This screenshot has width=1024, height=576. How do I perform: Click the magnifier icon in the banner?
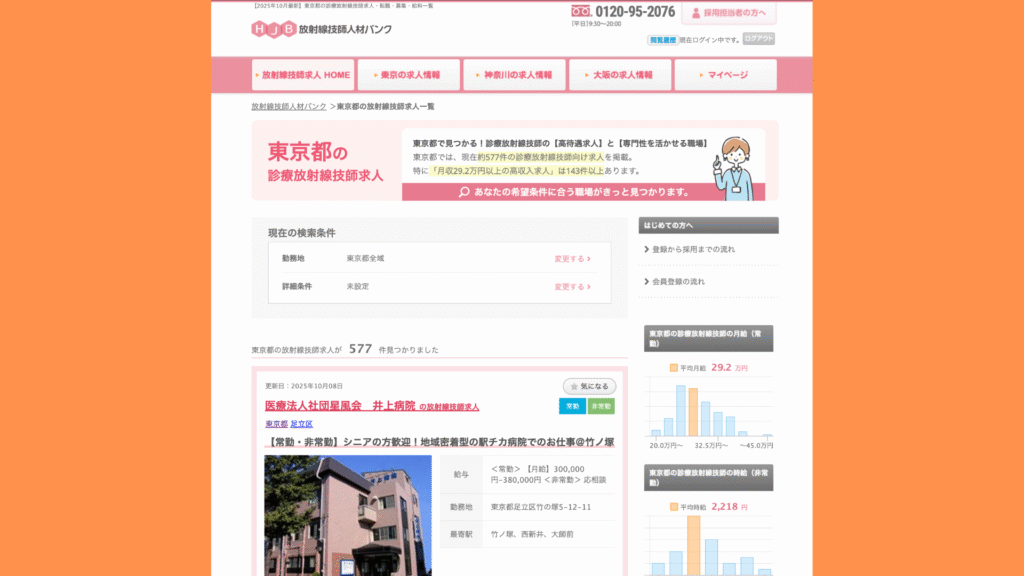[x=464, y=192]
